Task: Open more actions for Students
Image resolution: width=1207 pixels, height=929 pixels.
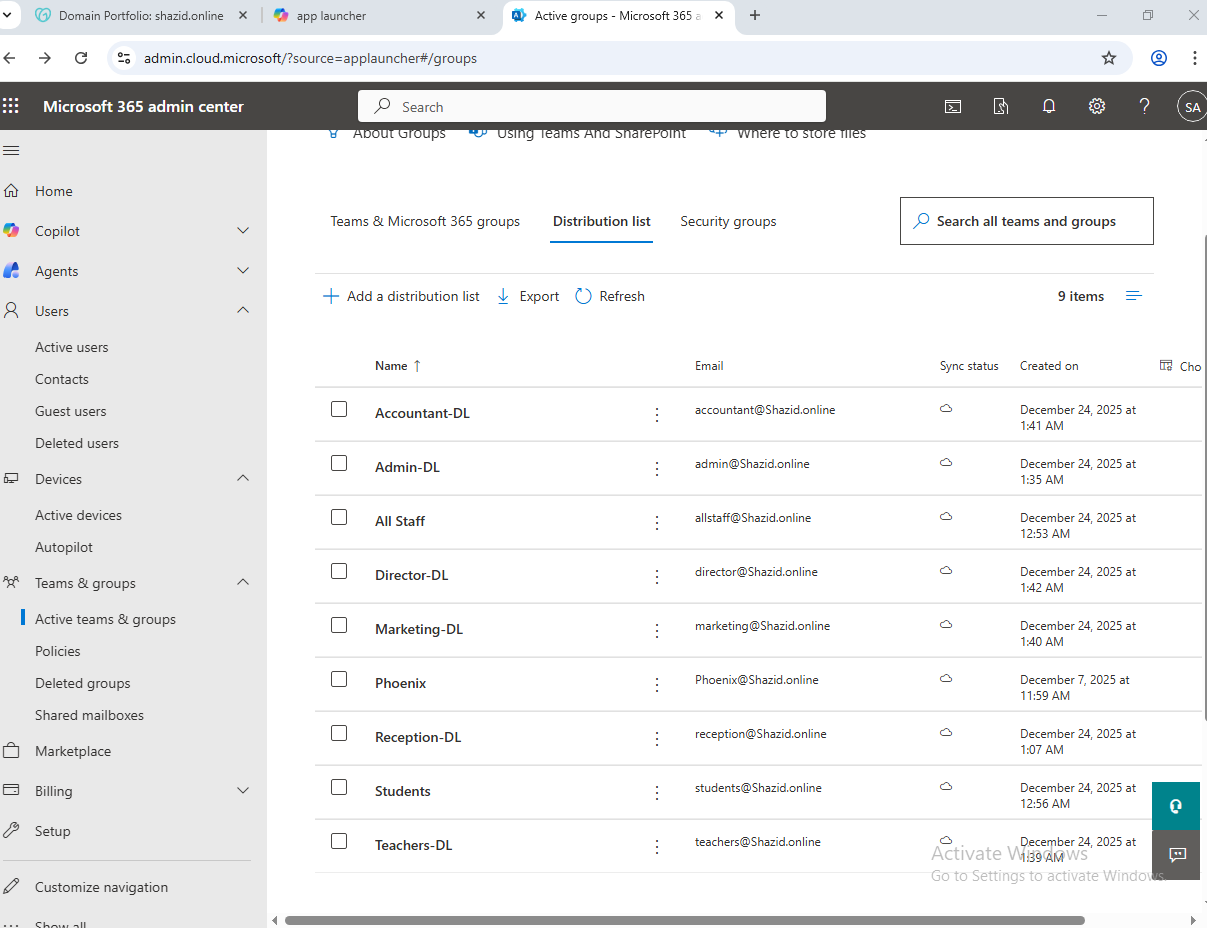Action: pyautogui.click(x=657, y=792)
